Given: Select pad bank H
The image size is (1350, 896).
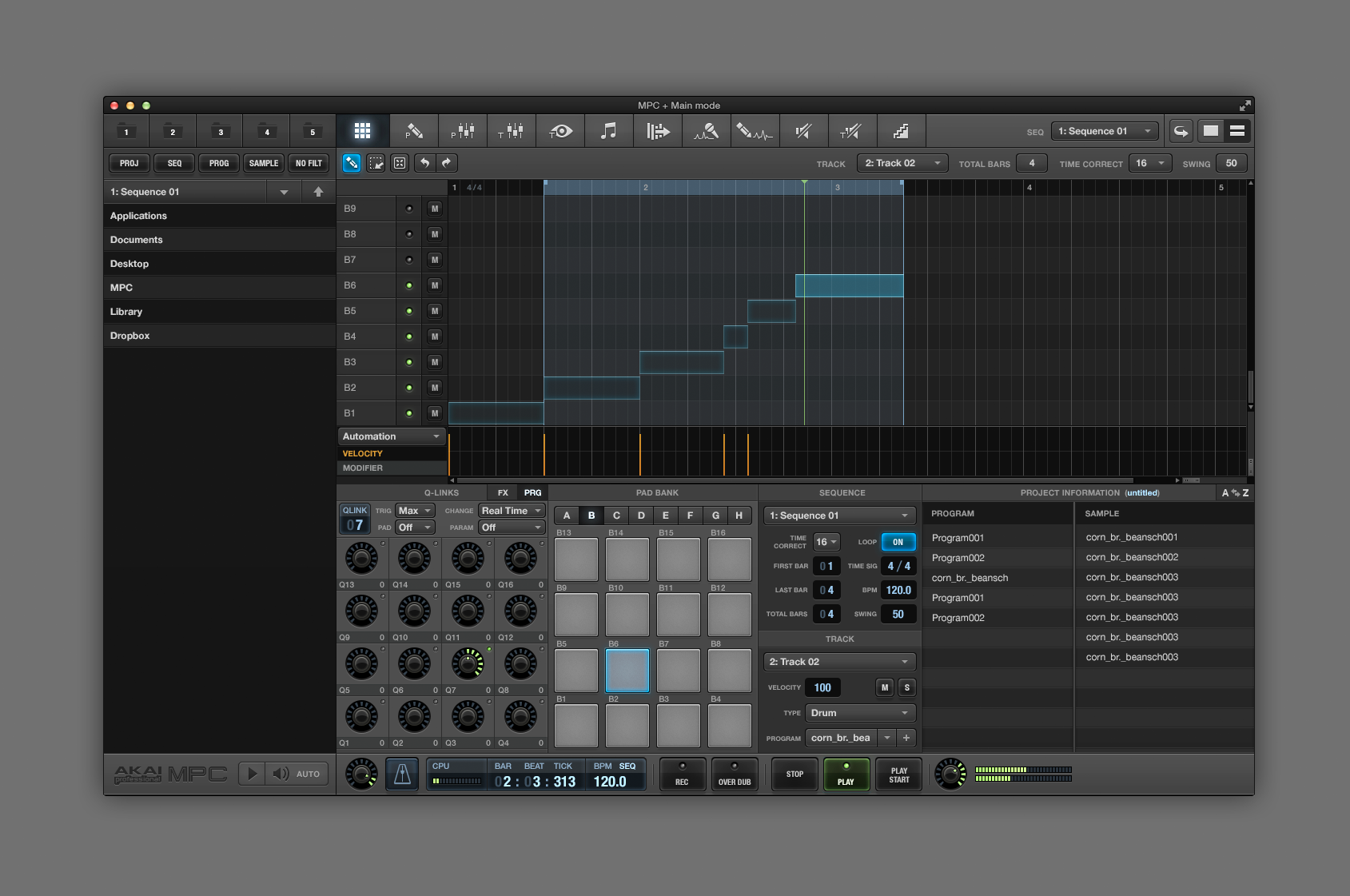Looking at the screenshot, I should [x=739, y=516].
